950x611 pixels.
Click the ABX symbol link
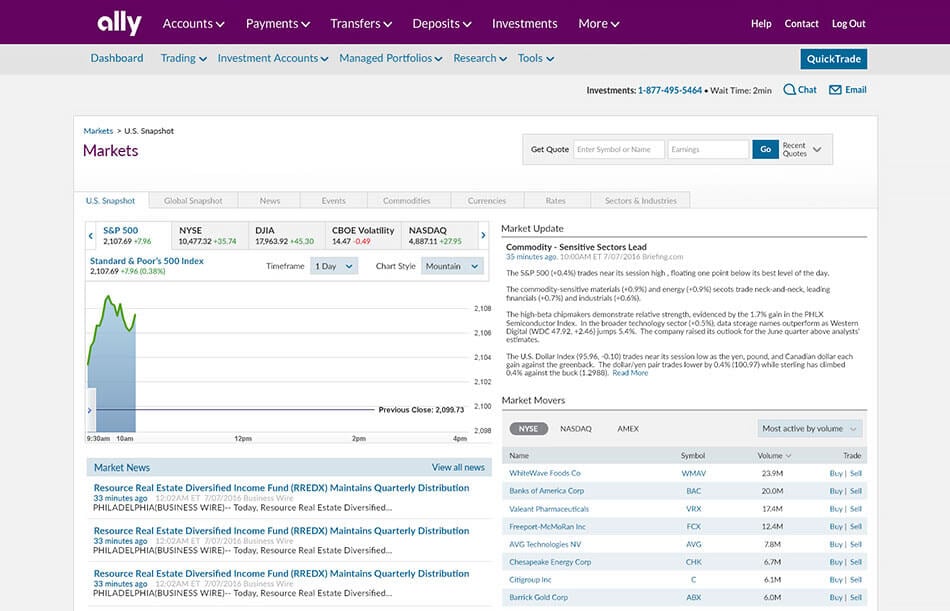pyautogui.click(x=693, y=597)
